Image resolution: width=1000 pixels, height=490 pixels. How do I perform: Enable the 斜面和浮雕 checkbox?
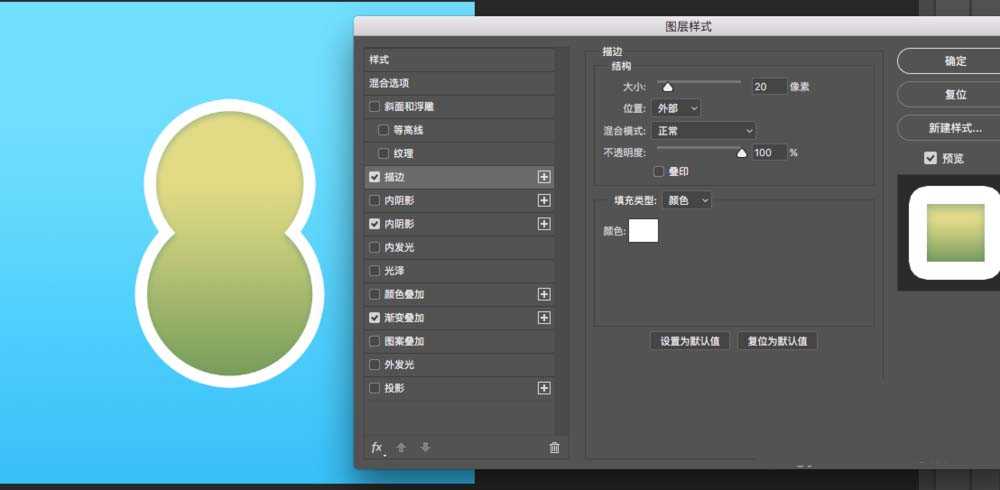click(374, 106)
